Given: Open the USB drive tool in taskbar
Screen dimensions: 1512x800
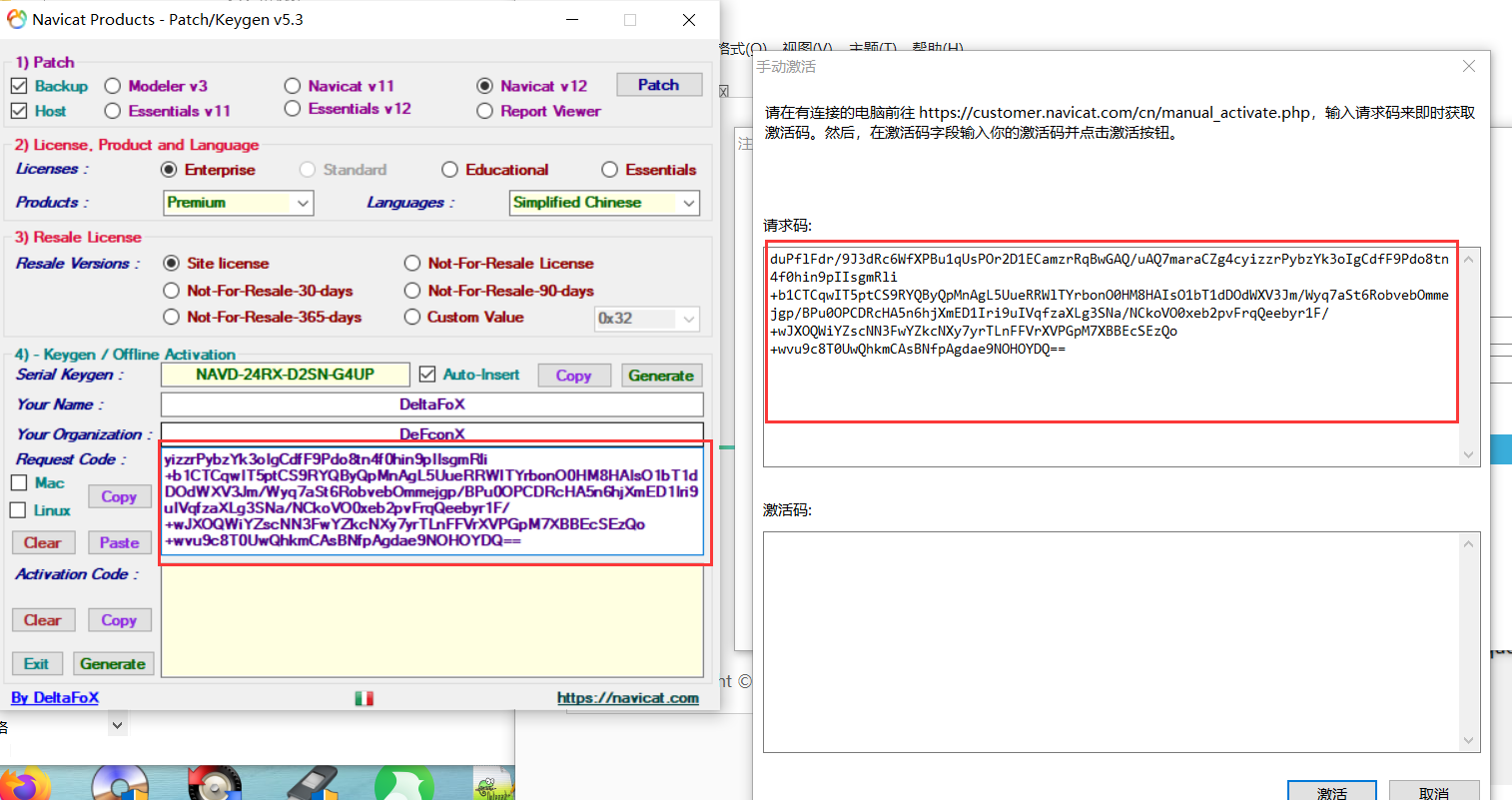Looking at the screenshot, I should (x=314, y=784).
